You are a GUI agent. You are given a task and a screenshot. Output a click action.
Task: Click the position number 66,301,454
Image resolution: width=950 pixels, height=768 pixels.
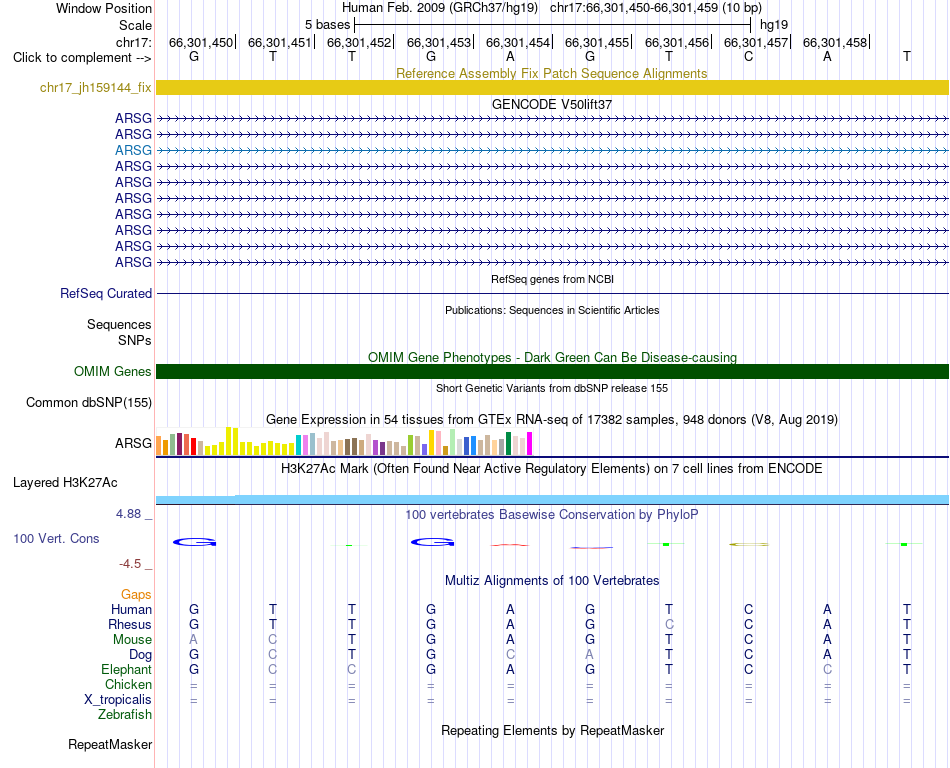pos(517,42)
